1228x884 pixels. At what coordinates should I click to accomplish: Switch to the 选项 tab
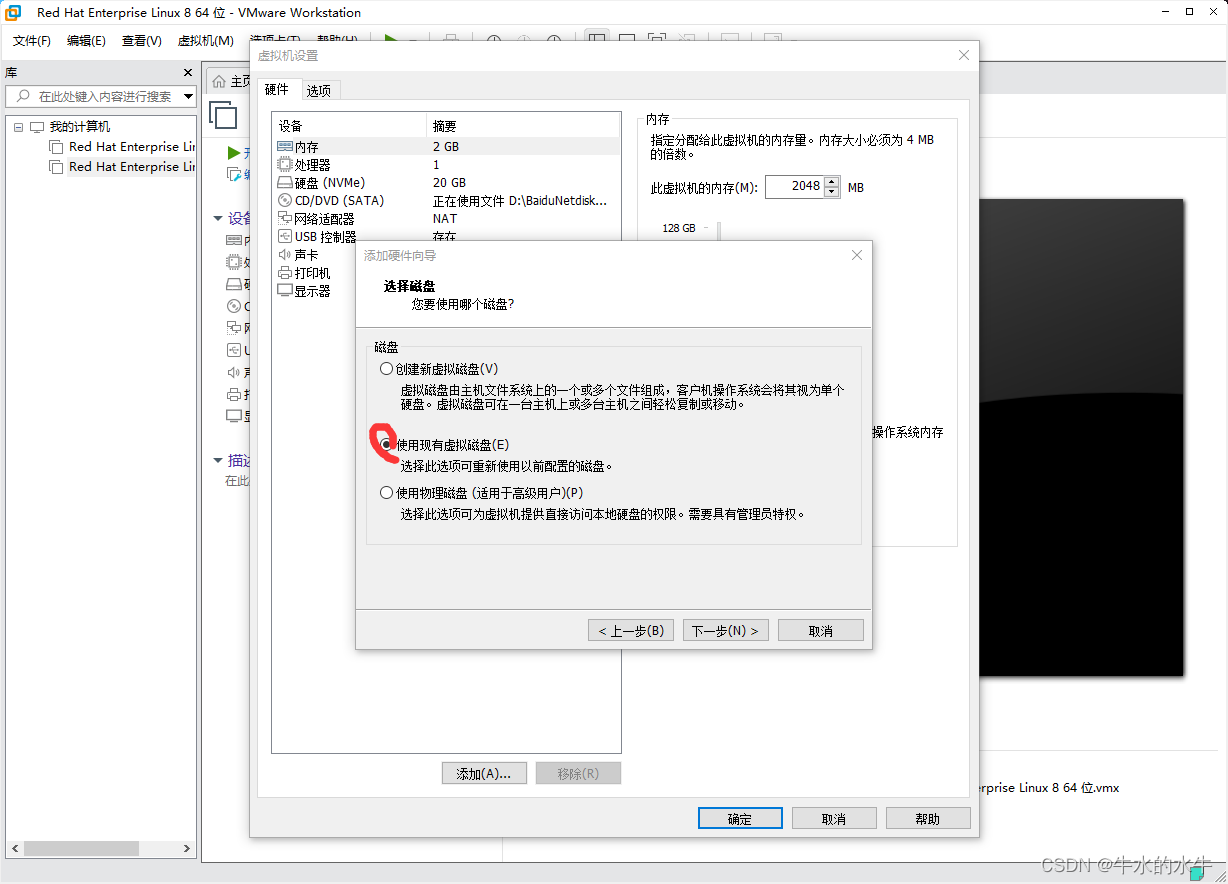coord(319,90)
